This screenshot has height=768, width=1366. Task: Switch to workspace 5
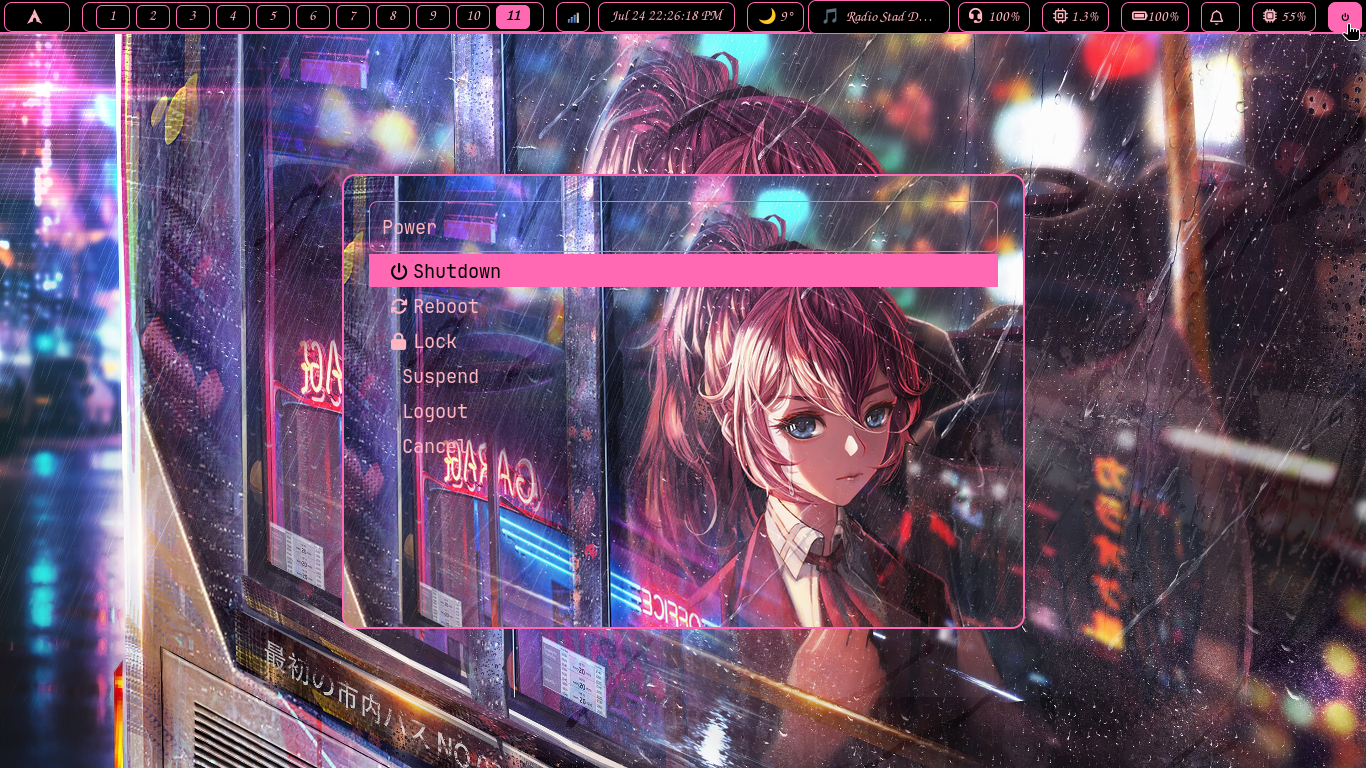[273, 17]
